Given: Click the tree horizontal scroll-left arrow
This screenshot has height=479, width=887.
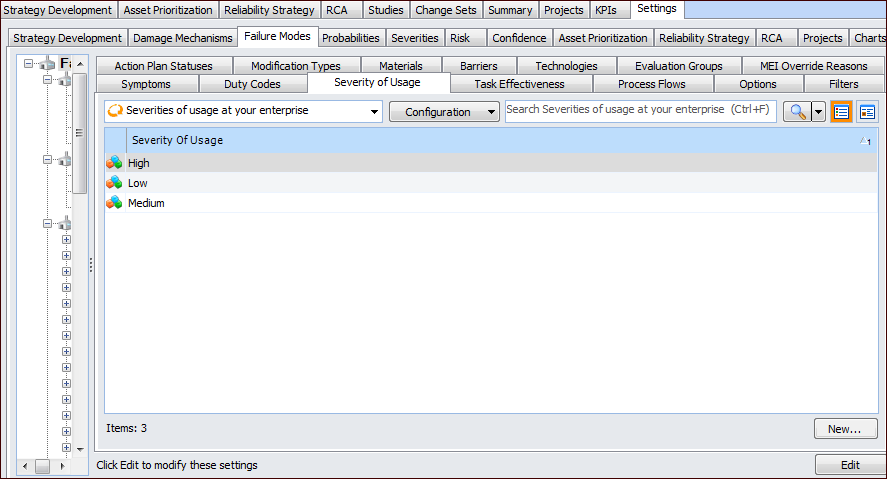Looking at the screenshot, I should (24, 467).
